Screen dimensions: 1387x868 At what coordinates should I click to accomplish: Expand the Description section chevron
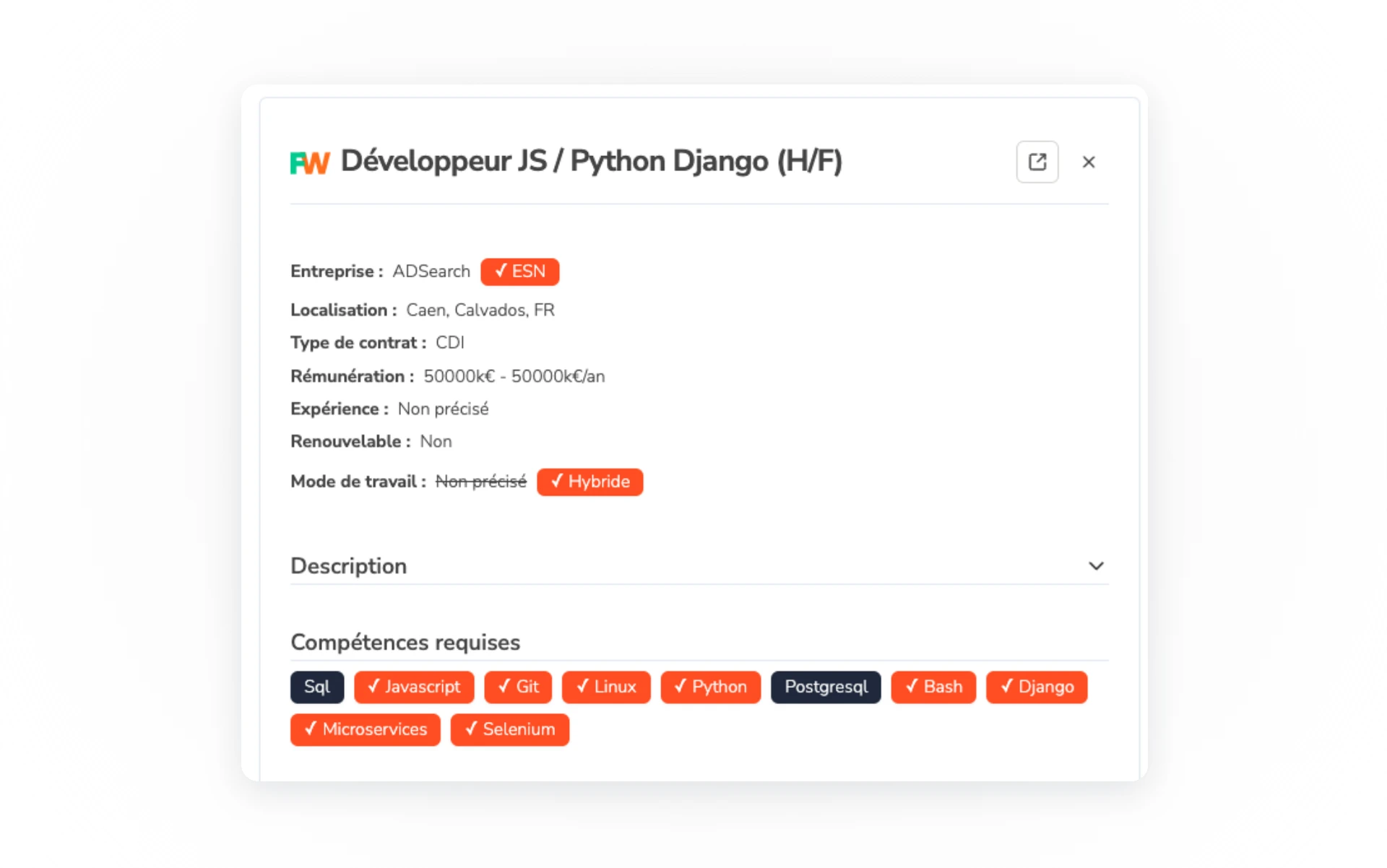point(1095,565)
